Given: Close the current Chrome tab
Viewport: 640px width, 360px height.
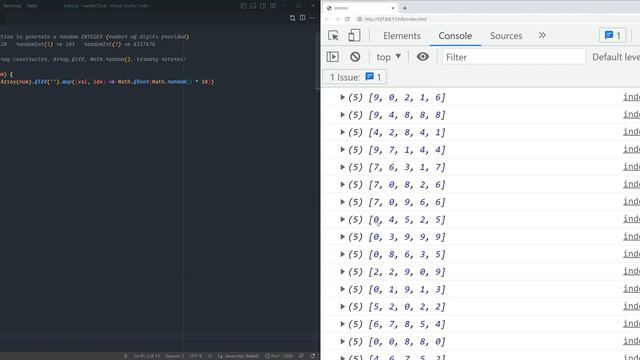Looking at the screenshot, I should [x=393, y=8].
